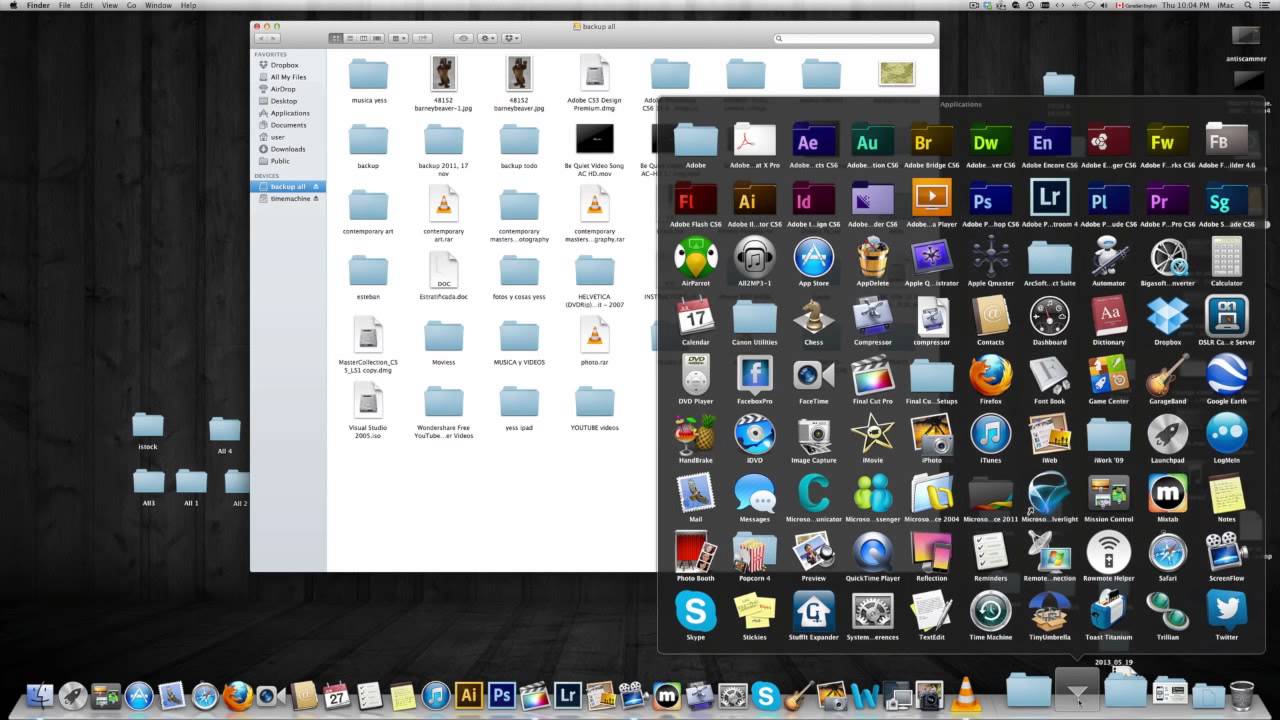Switch Finder to Cover Flow view
The height and width of the screenshot is (720, 1280).
pos(378,38)
